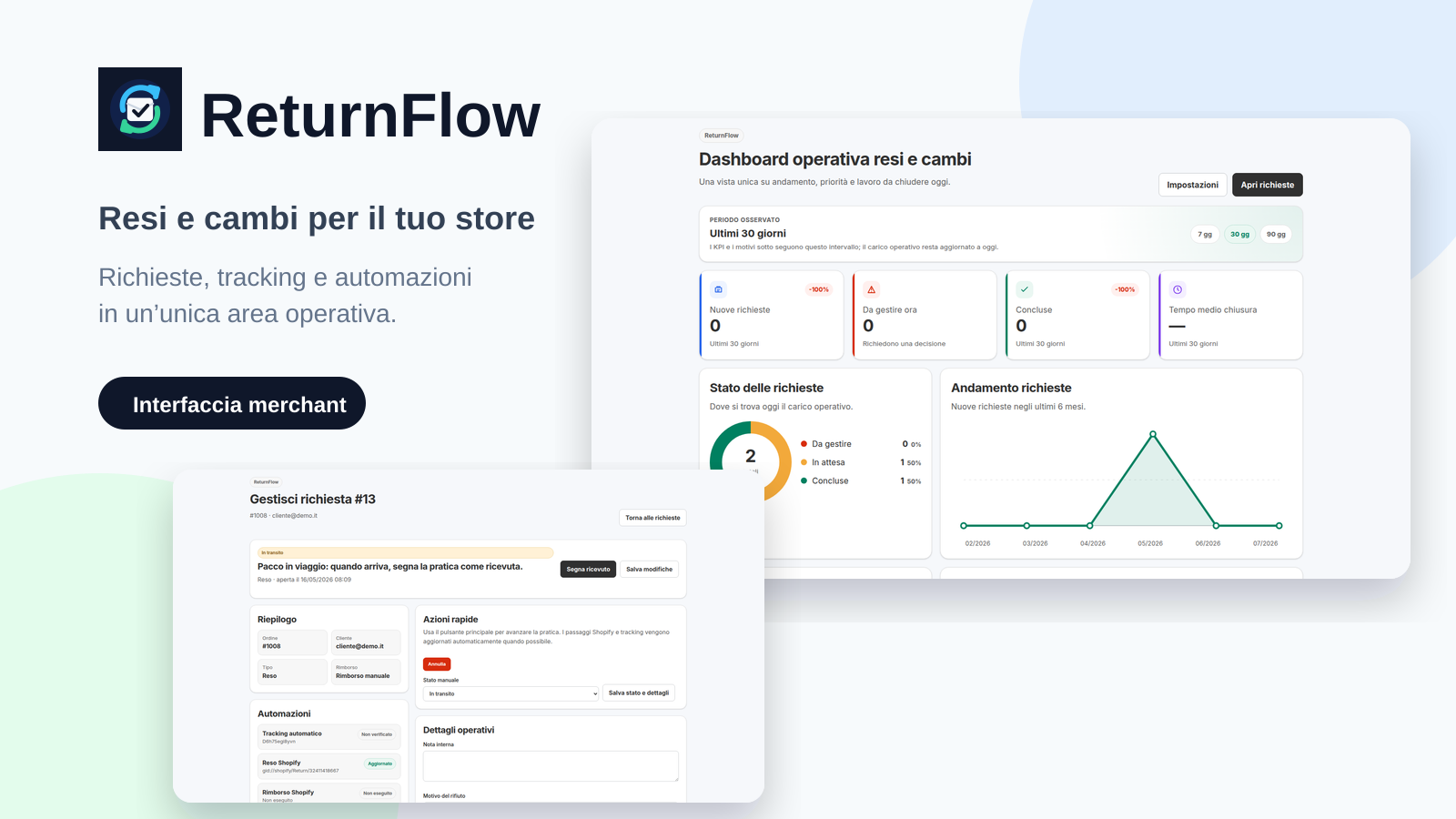The image size is (1456, 819).
Task: Click the ReturnFlow tag above Gestisci richiesta
Action: click(267, 482)
